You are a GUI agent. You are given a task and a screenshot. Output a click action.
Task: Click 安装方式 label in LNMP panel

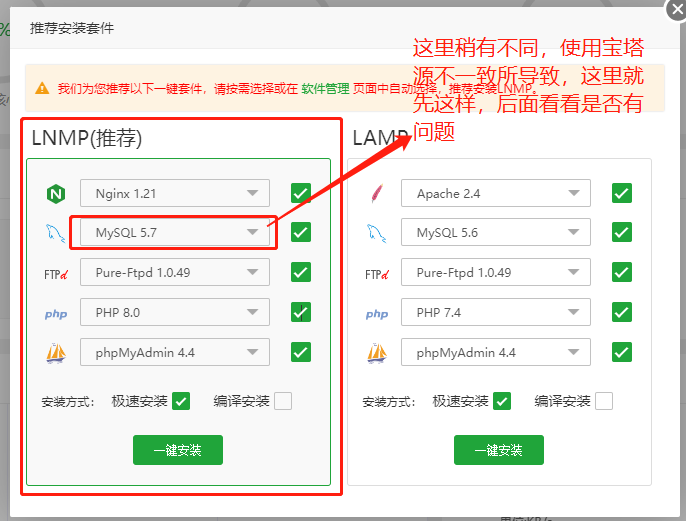[68, 402]
